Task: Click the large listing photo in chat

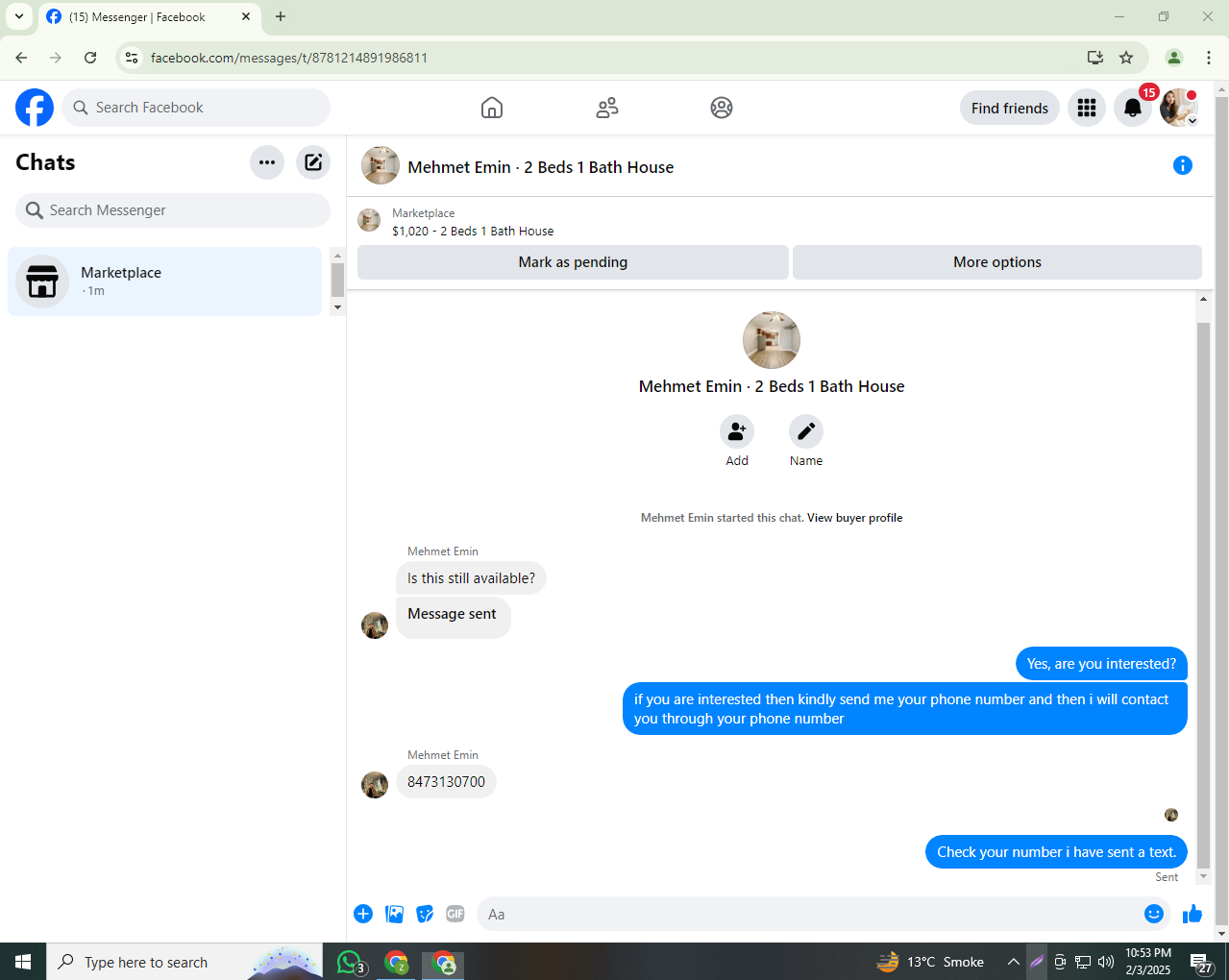Action: (x=772, y=340)
